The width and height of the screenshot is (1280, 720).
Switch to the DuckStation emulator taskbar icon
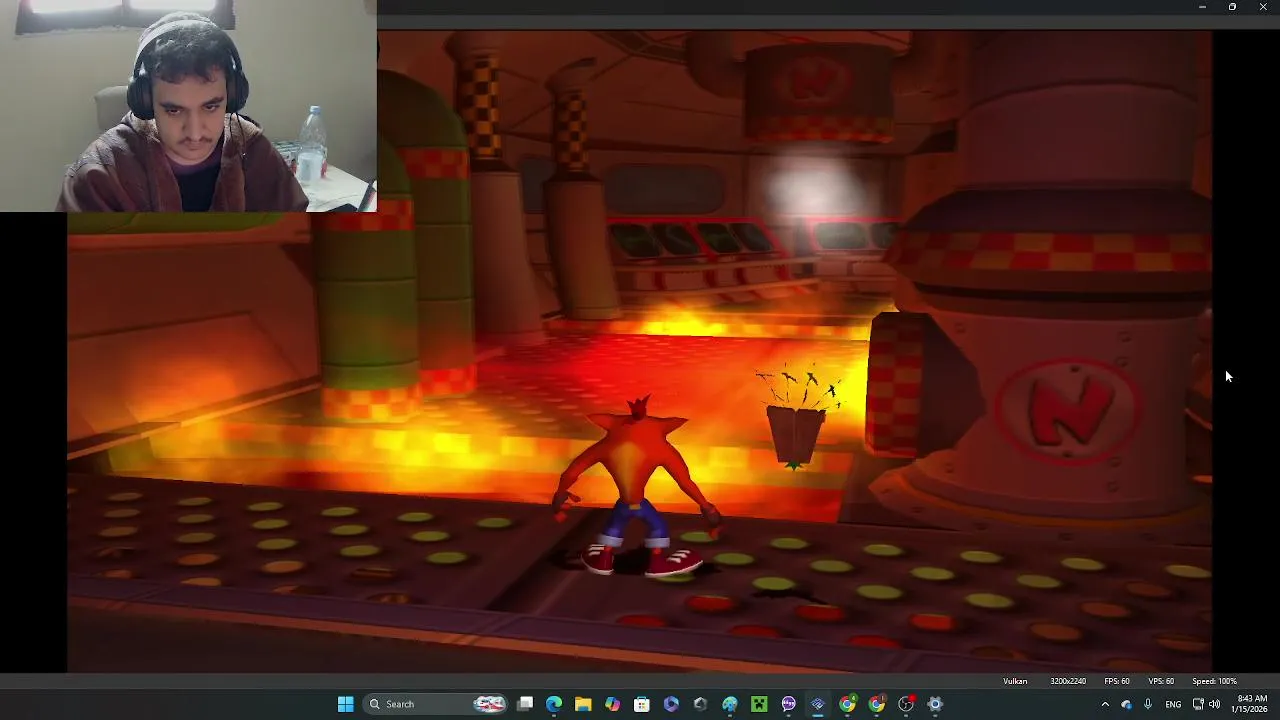pos(818,704)
